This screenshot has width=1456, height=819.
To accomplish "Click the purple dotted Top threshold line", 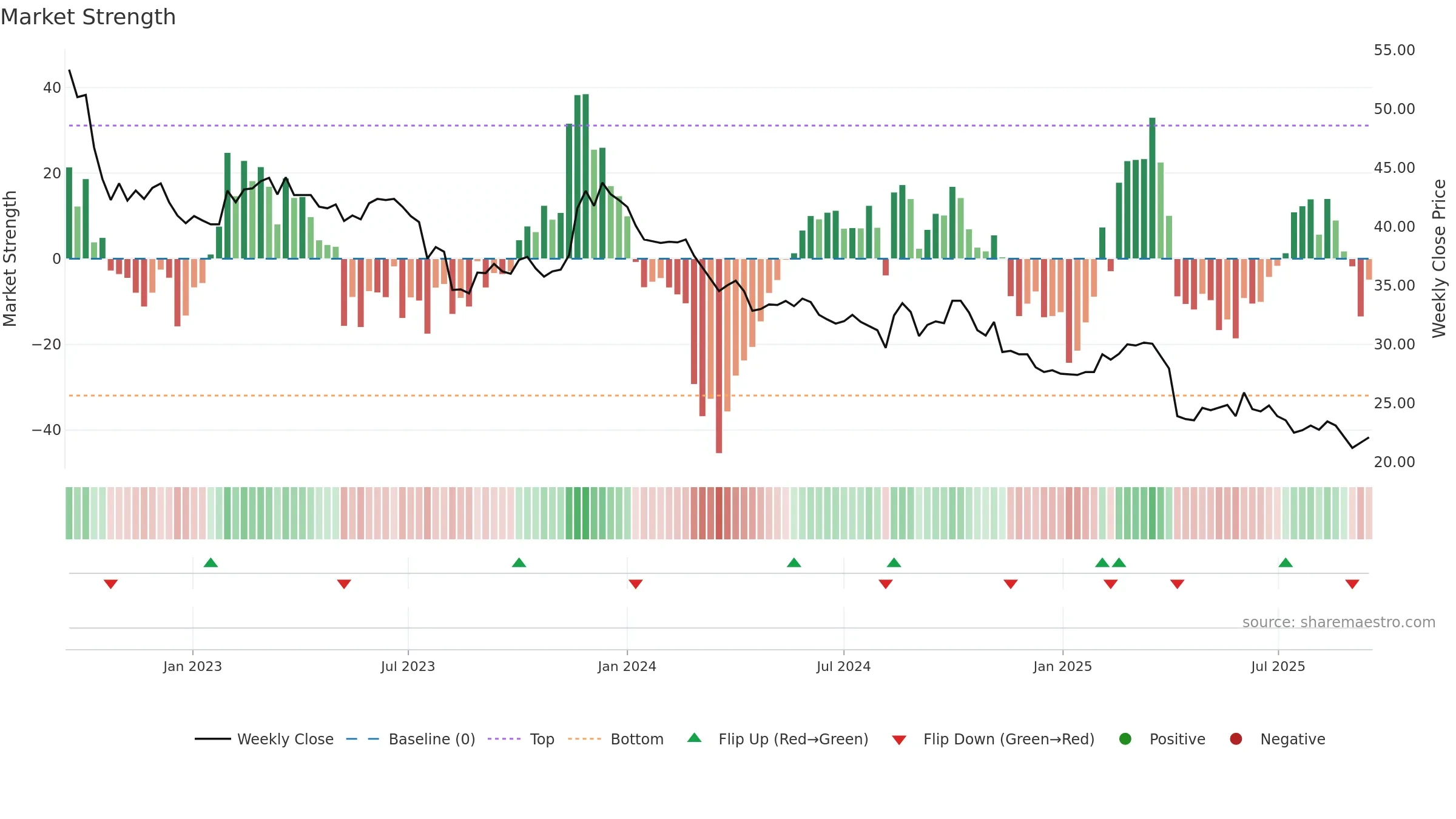I will (719, 126).
